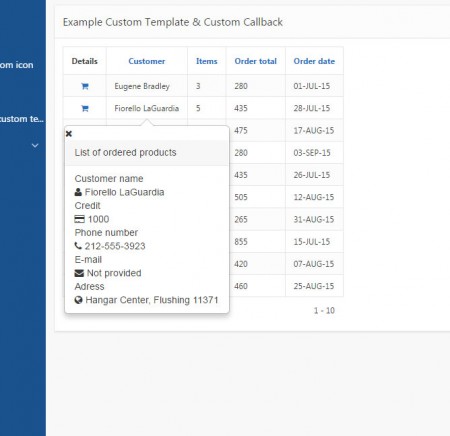Viewport: 450px width, 436px height.
Task: Sort table by Order total column
Action: pos(256,61)
